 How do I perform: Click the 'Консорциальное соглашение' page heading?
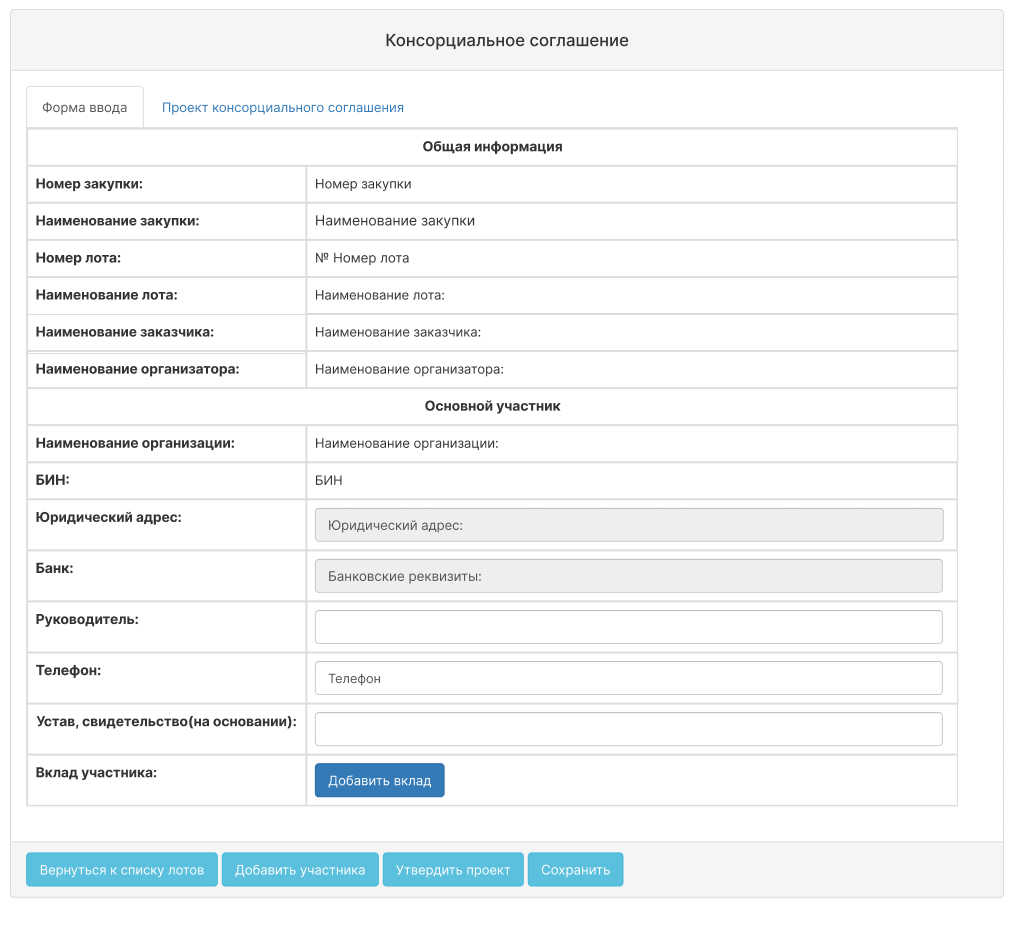[507, 40]
